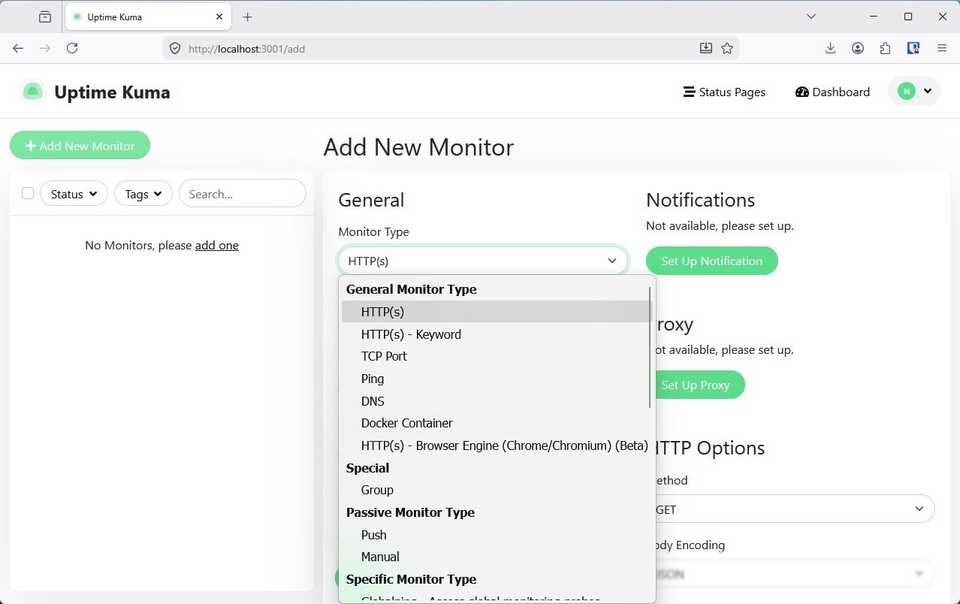Screen dimensions: 960x604
Task: Click the monitor Search field
Action: [x=242, y=194]
